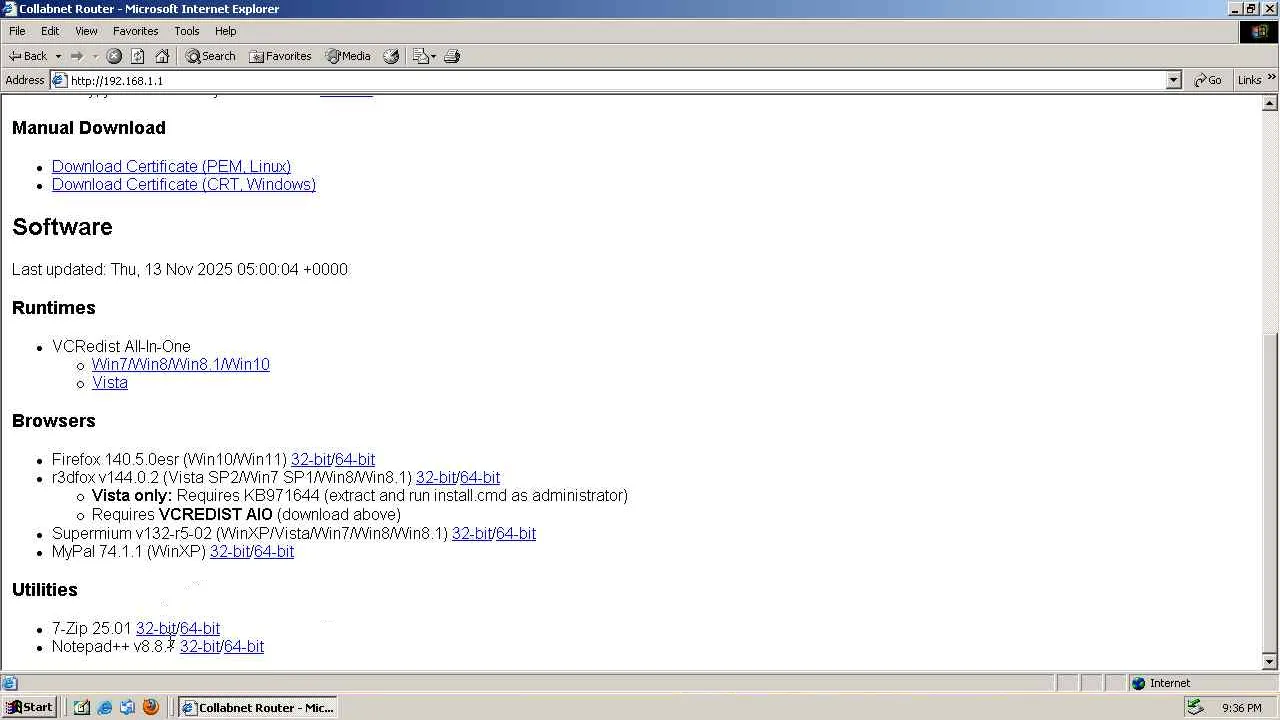The image size is (1280, 720).
Task: Click the 'Browsers' heading
Action: pyautogui.click(x=54, y=421)
